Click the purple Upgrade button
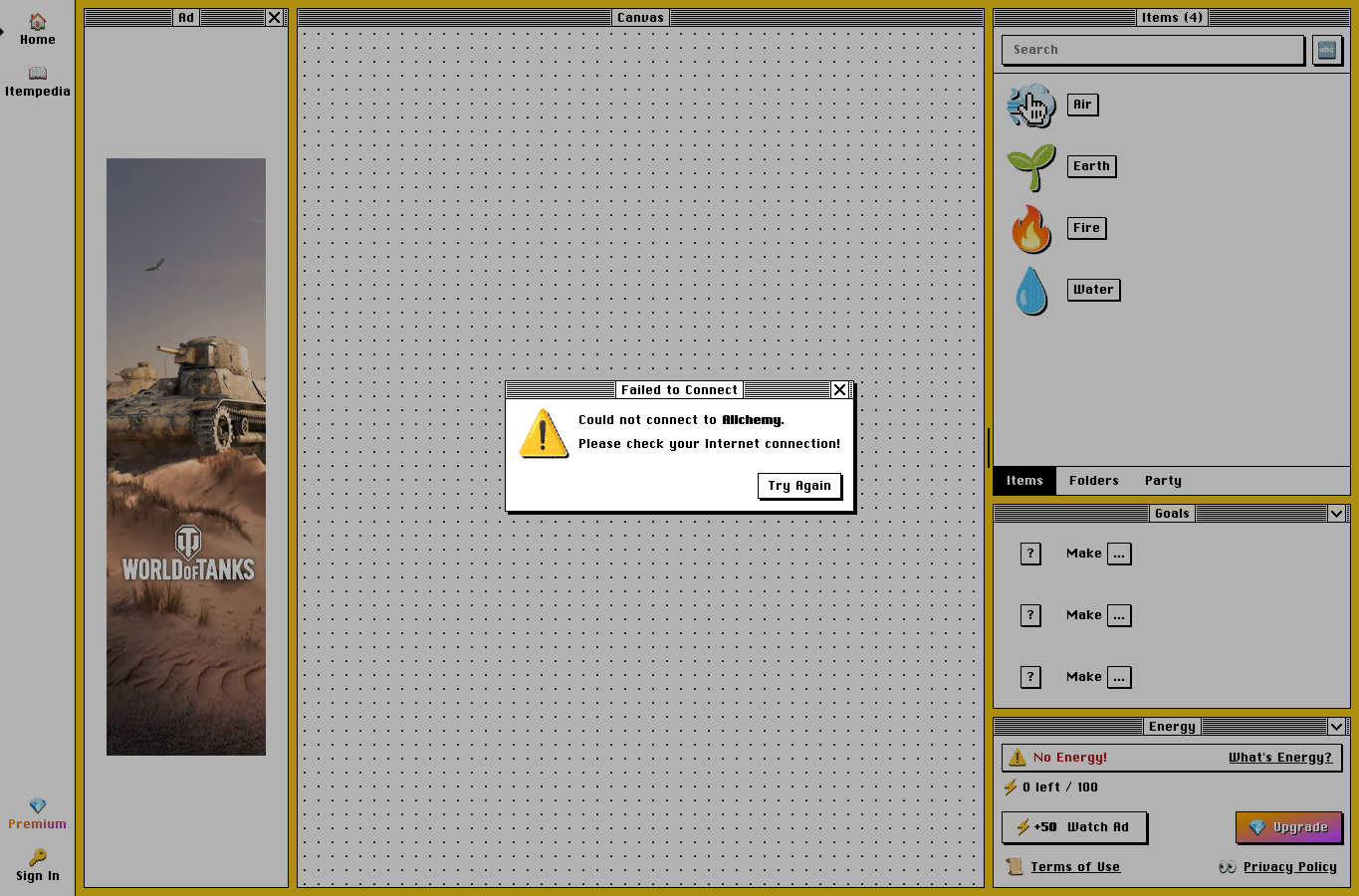This screenshot has height=896, width=1359. [x=1289, y=827]
